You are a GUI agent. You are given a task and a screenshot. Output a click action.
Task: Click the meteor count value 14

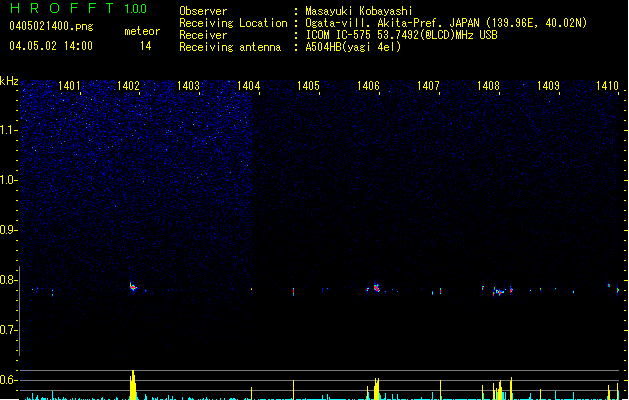pyautogui.click(x=145, y=46)
